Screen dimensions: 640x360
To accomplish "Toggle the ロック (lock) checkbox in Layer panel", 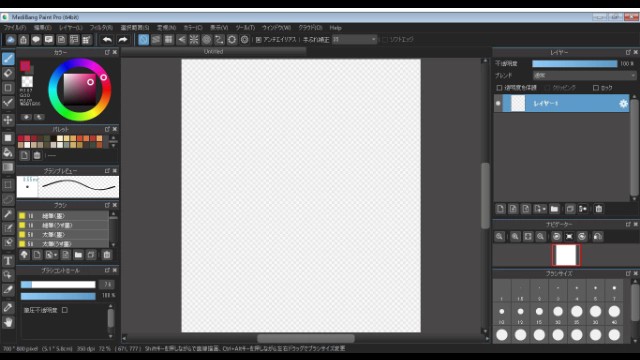I will coord(596,88).
